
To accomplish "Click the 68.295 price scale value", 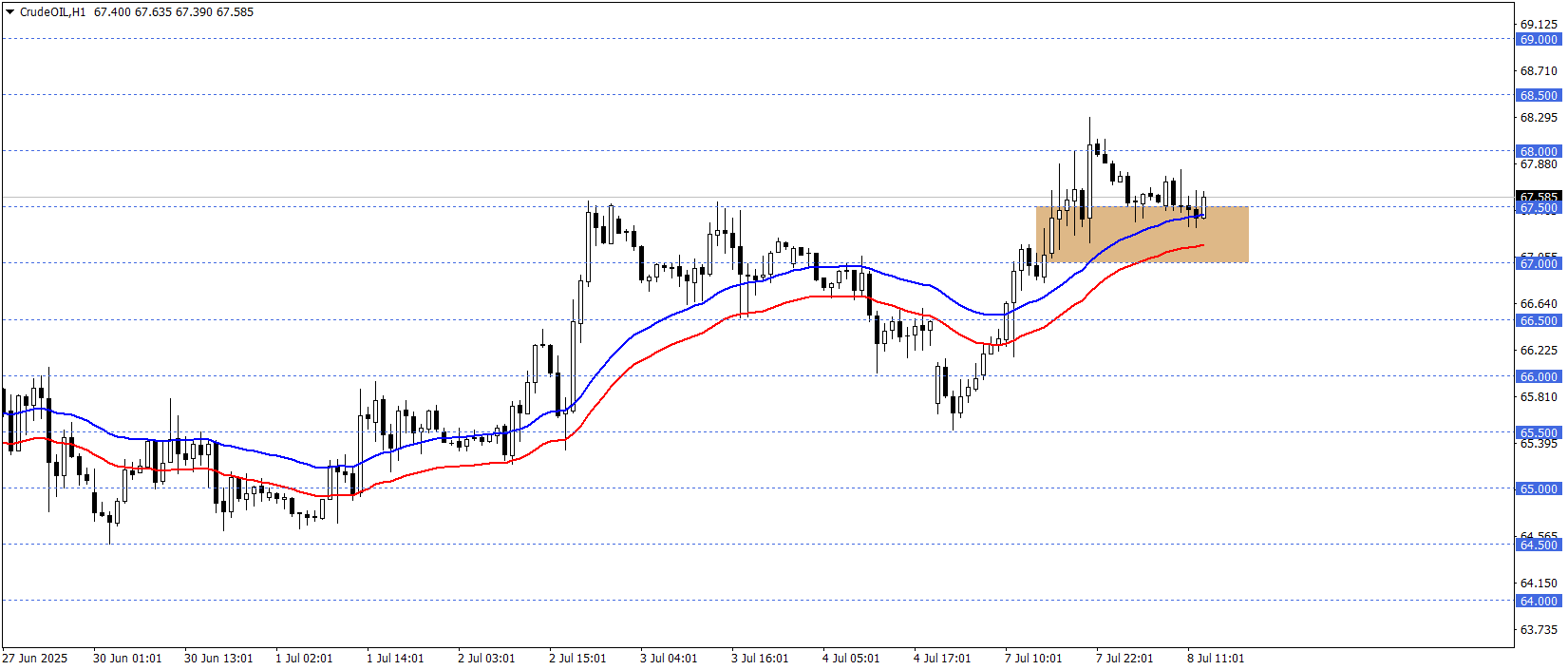I will point(1539,117).
